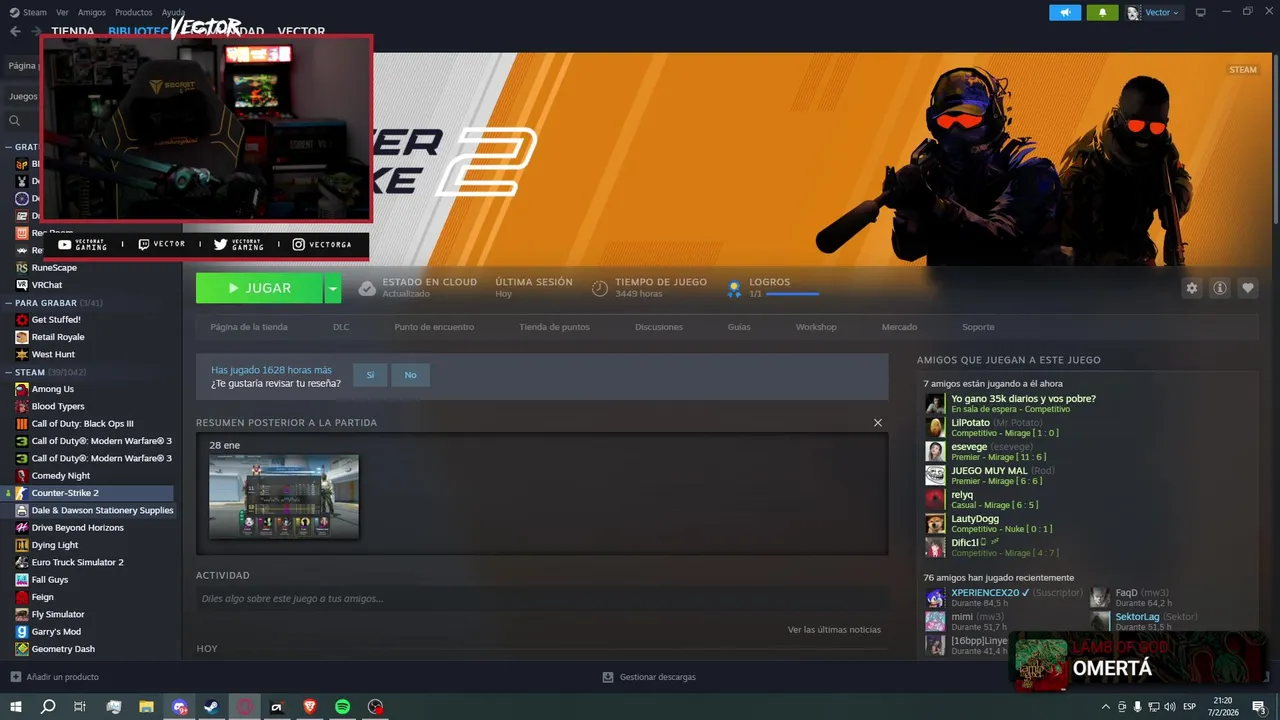Viewport: 1280px width, 720px height.
Task: Open the DLC tab
Action: coord(341,327)
